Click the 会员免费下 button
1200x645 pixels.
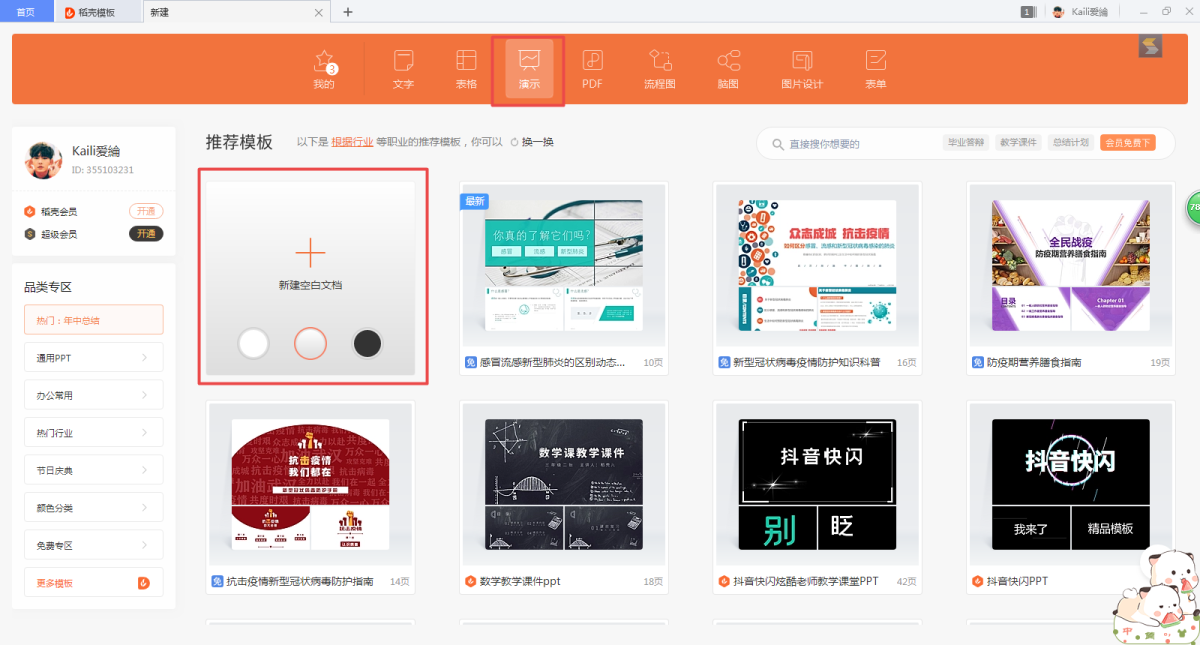click(1127, 143)
